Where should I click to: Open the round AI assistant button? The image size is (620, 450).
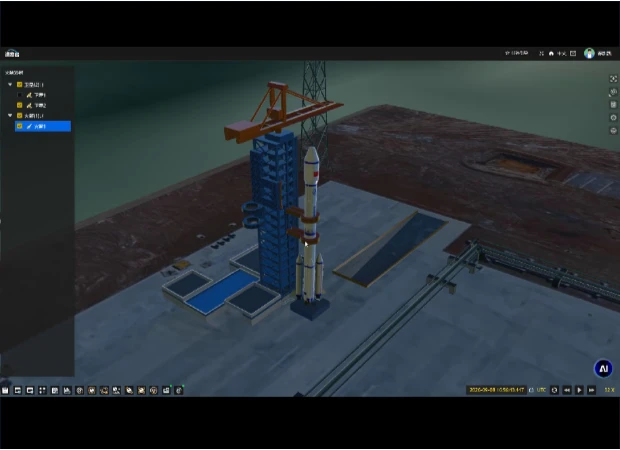(x=603, y=369)
